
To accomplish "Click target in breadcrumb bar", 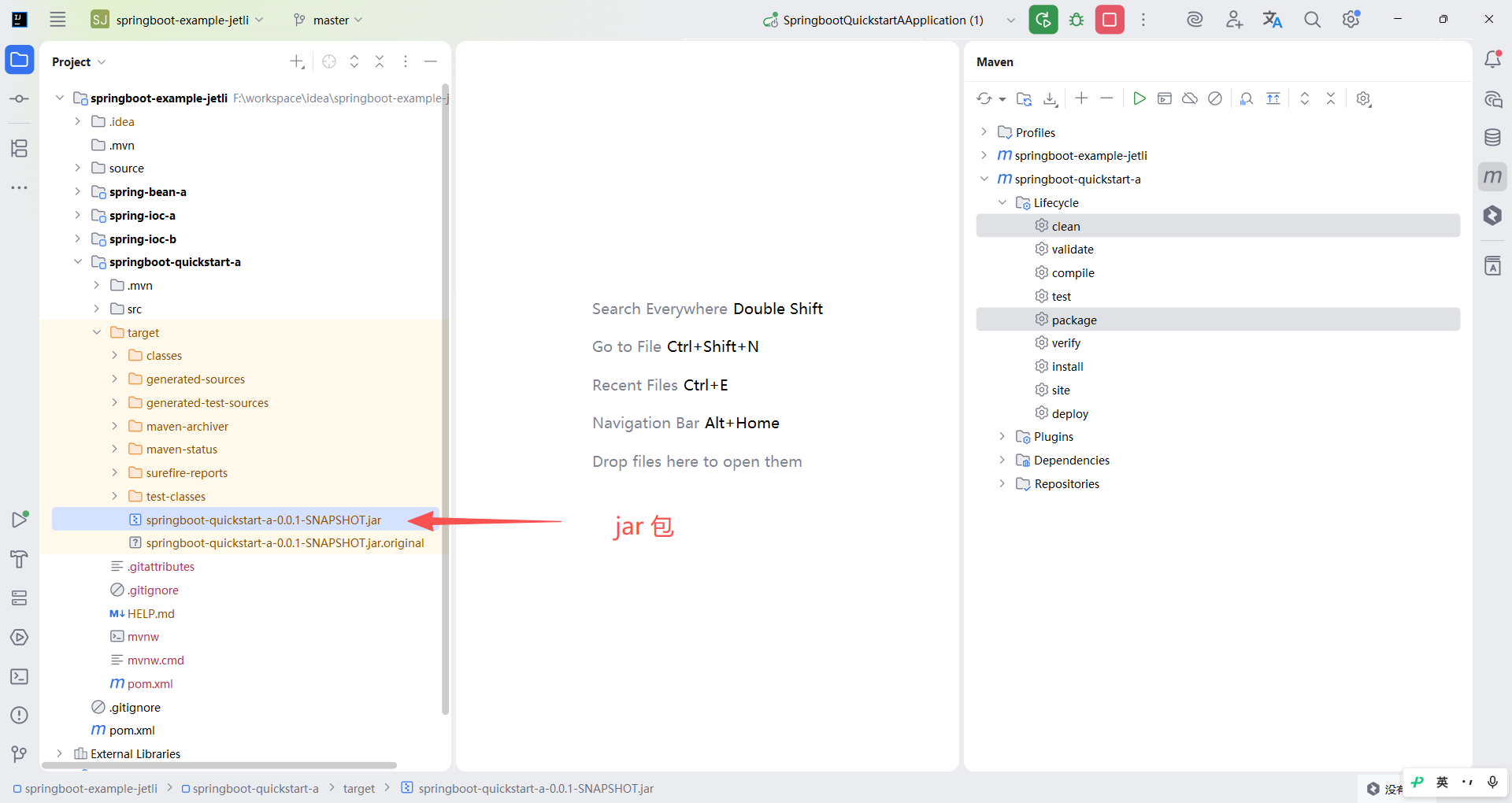I will [359, 788].
